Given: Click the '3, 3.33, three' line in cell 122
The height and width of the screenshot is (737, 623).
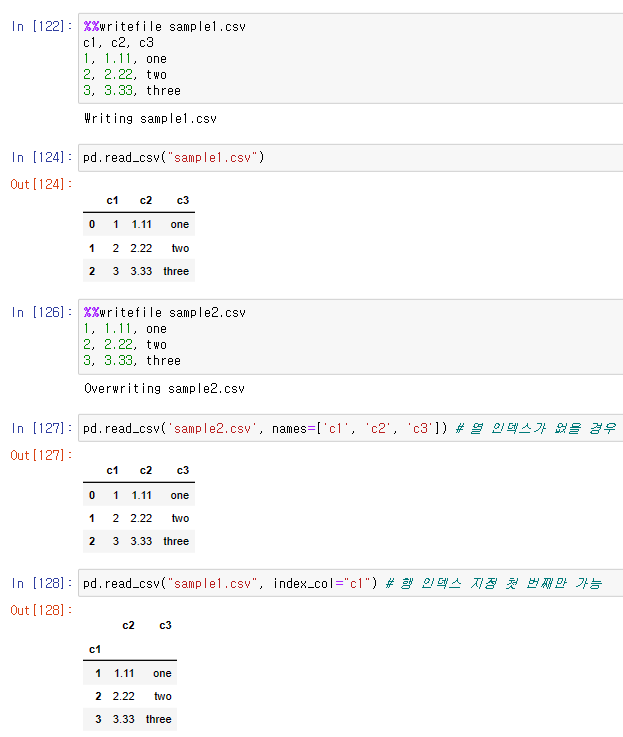Looking at the screenshot, I should 132,91.
